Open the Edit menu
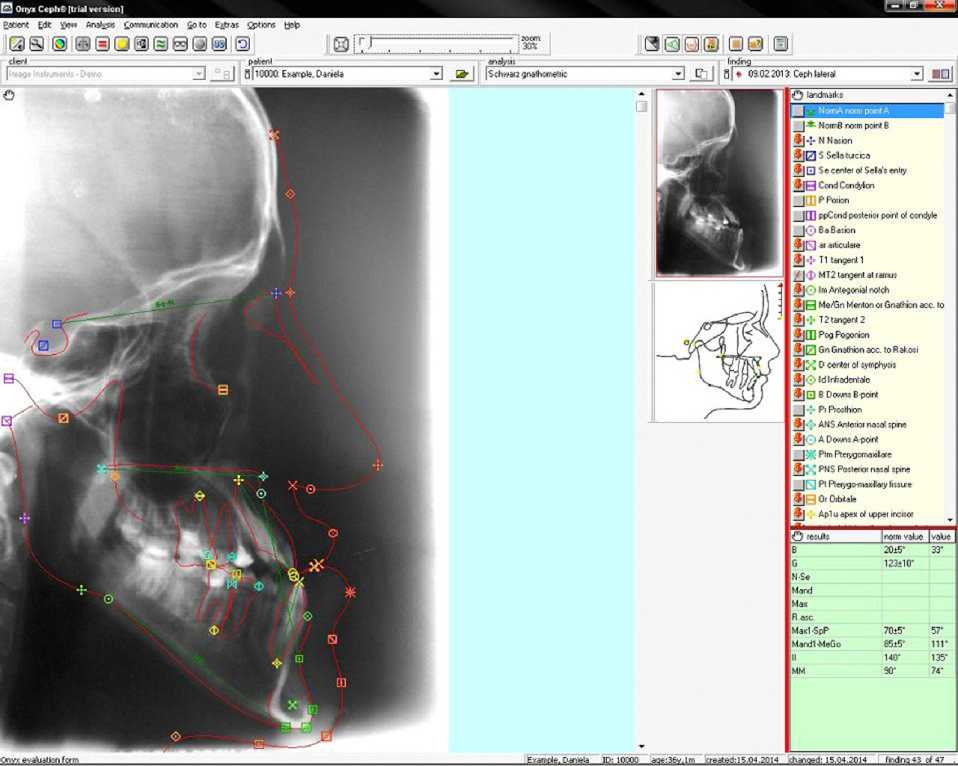 coord(45,25)
